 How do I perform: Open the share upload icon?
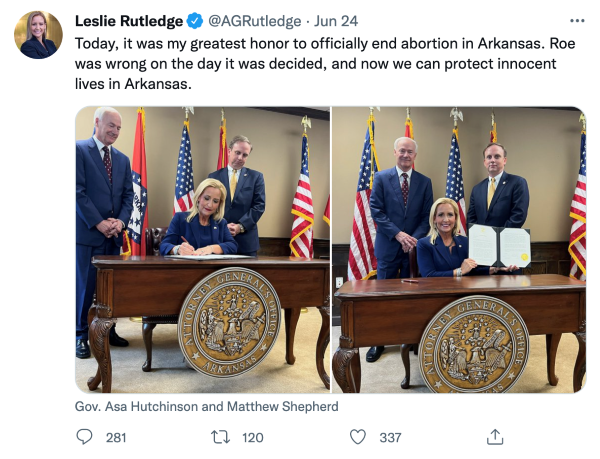coord(495,437)
